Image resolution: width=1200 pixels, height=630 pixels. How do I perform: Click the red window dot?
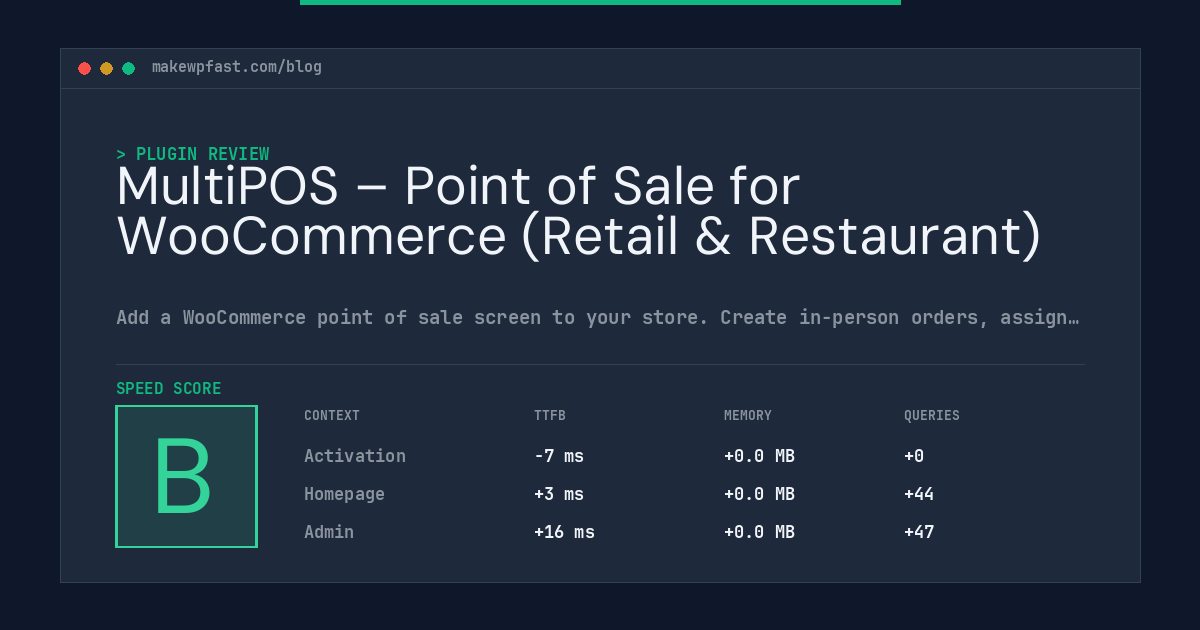click(84, 68)
